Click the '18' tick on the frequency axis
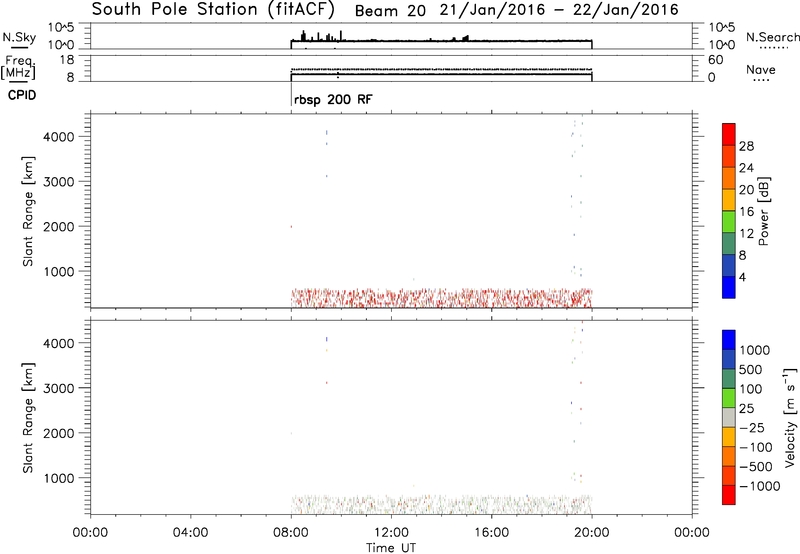The image size is (800, 554). pos(67,60)
